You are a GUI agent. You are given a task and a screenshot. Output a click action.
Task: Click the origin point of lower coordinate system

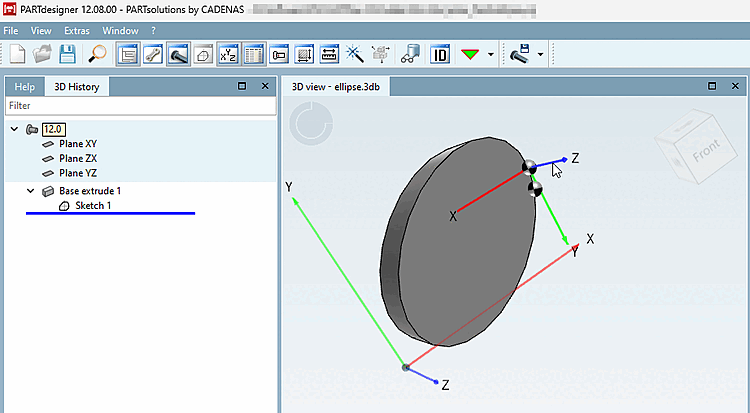pos(406,368)
